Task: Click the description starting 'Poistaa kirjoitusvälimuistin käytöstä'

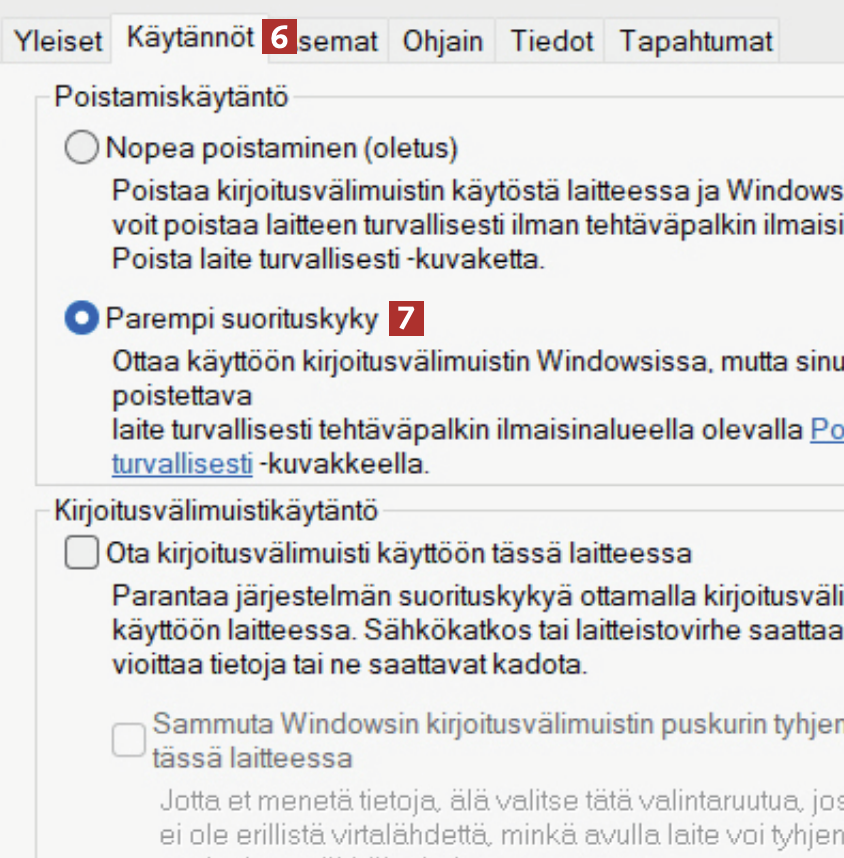Action: click(x=470, y=190)
